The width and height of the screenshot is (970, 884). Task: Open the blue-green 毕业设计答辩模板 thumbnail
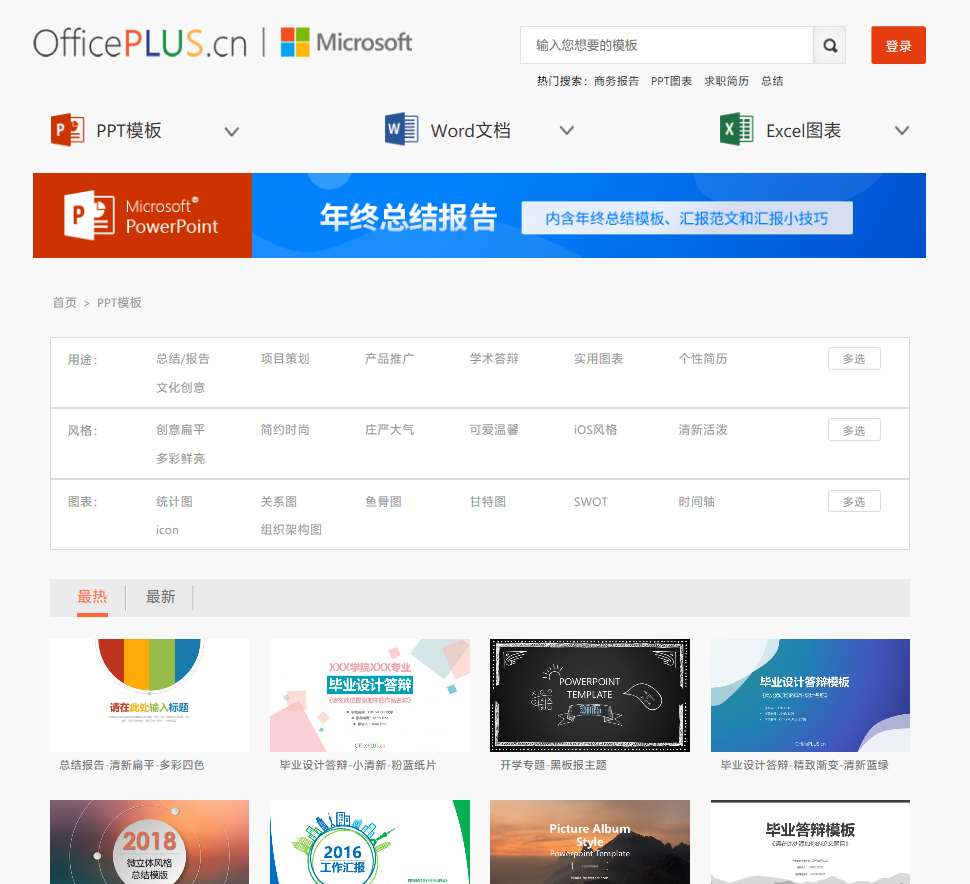tap(810, 695)
